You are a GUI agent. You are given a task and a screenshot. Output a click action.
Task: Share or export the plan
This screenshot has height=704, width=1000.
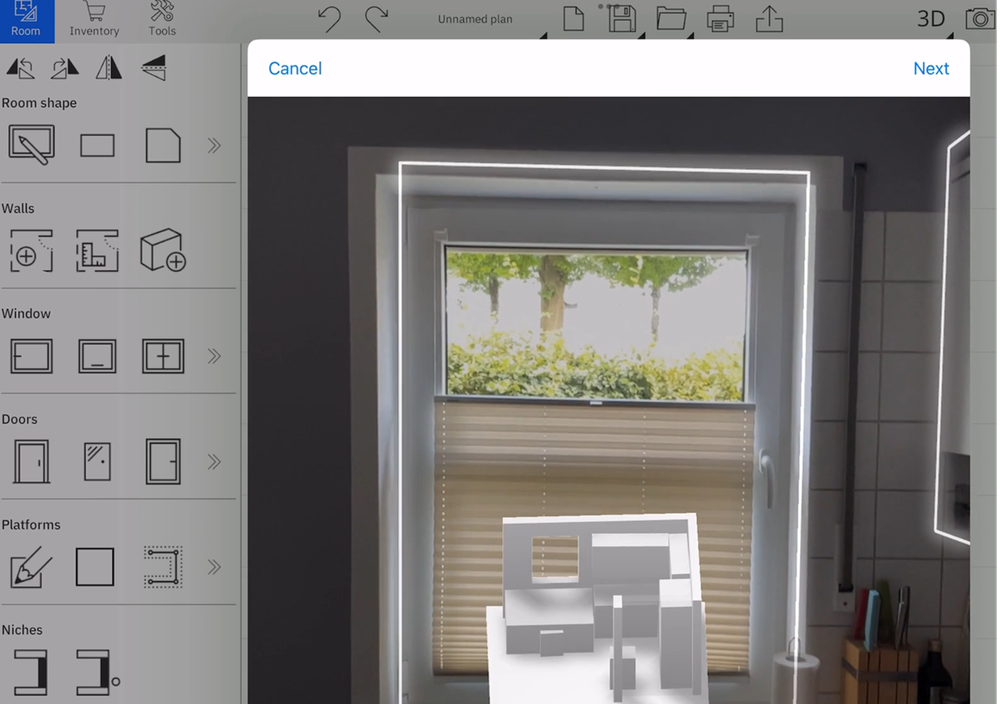(x=769, y=18)
